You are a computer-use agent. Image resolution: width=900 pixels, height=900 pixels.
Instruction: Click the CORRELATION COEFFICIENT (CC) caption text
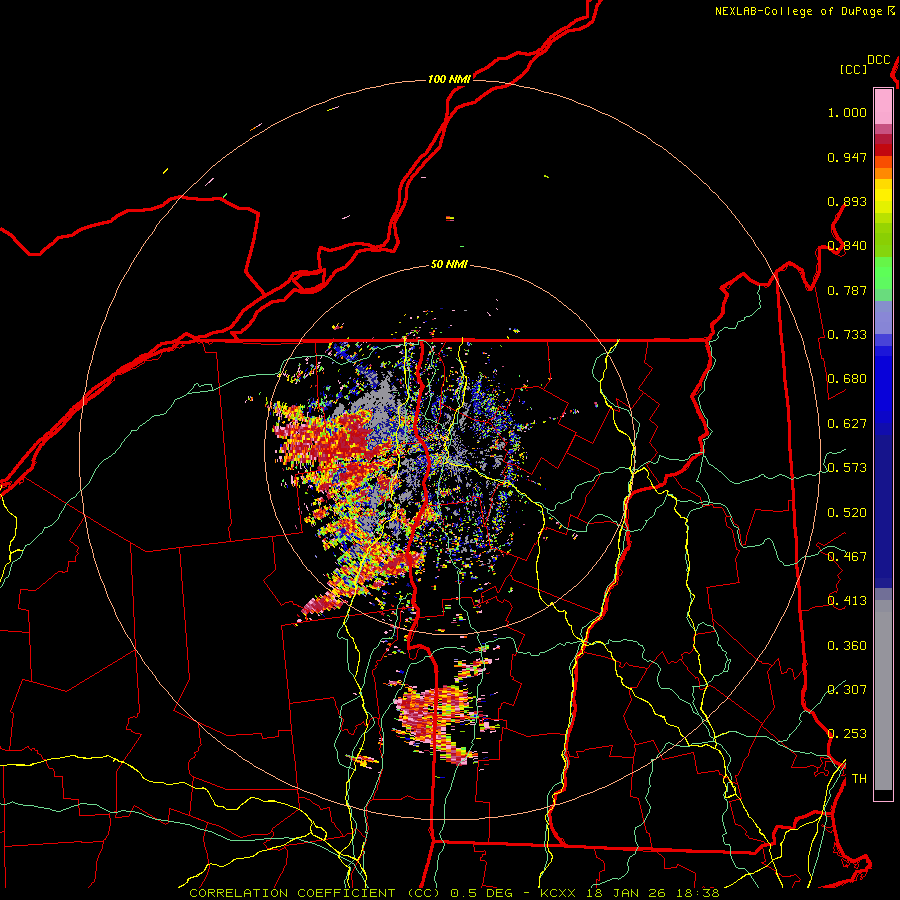(x=315, y=893)
